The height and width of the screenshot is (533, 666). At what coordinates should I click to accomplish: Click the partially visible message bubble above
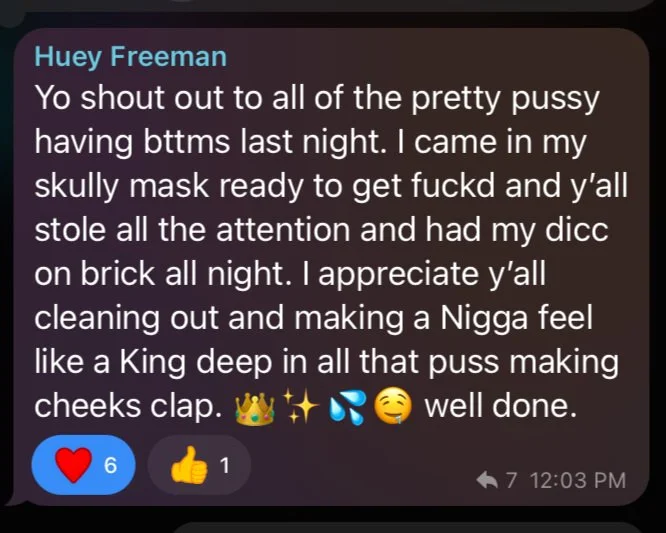tap(333, 4)
